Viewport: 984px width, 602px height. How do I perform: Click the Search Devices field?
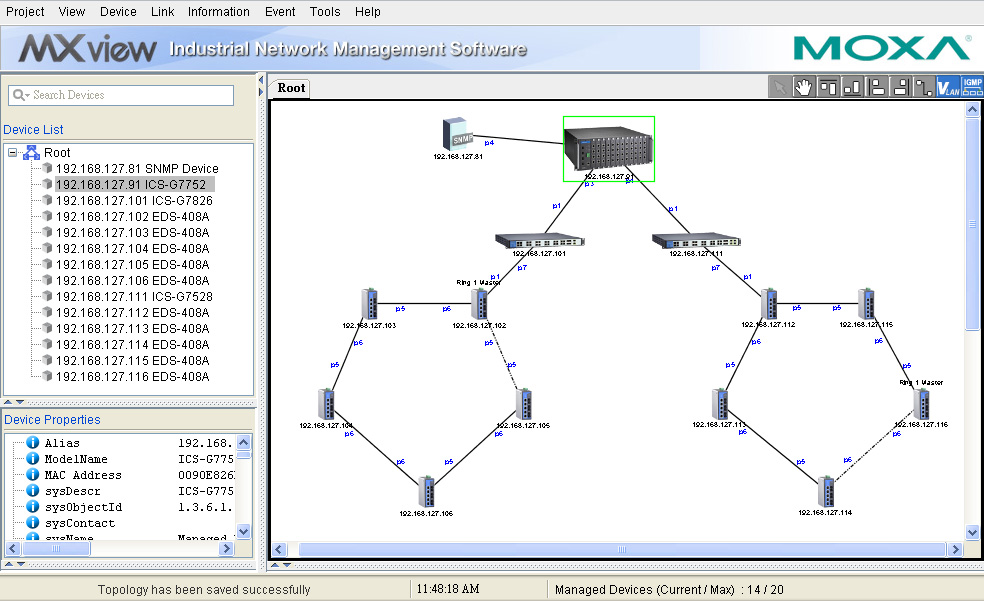pos(121,95)
